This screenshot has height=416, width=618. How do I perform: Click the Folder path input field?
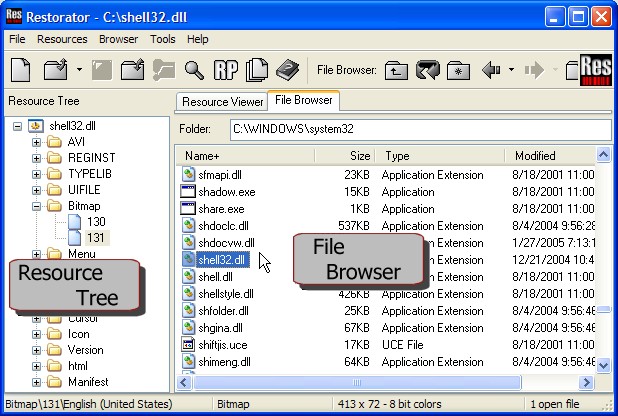tap(421, 129)
